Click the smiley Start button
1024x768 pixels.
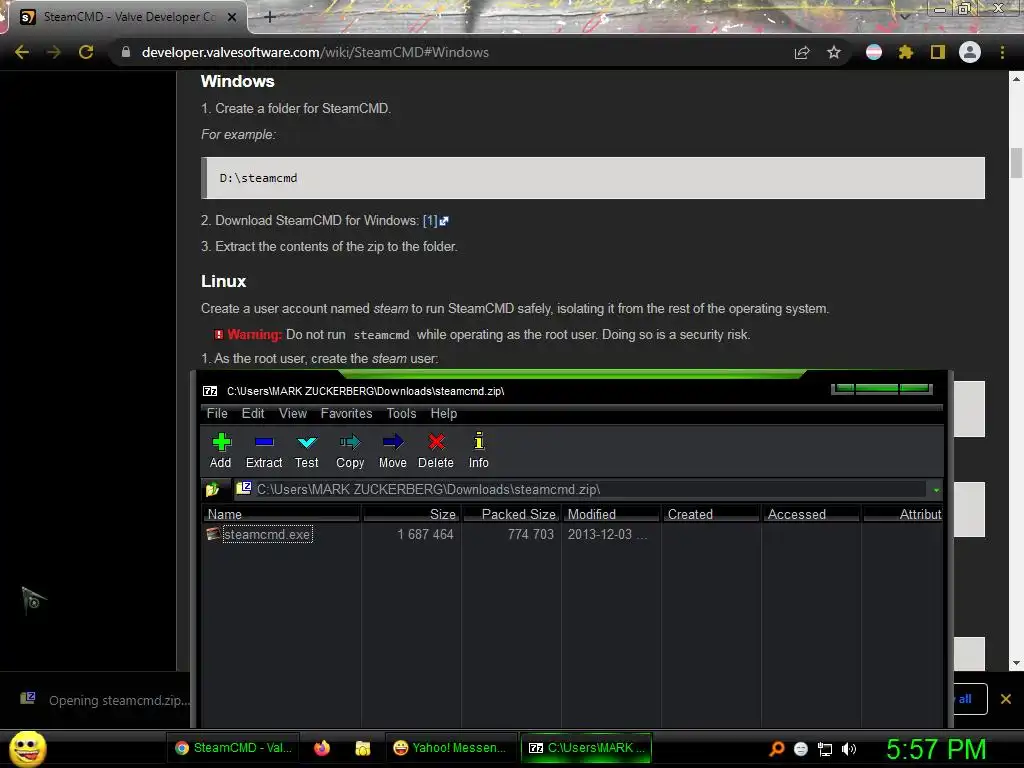28,748
